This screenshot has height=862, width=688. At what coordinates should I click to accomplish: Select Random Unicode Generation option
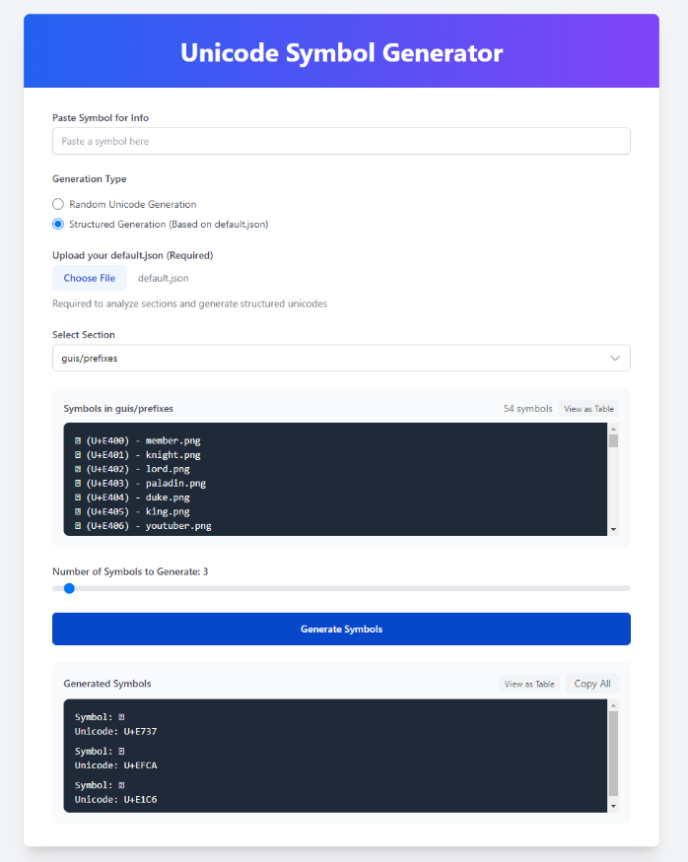pos(58,204)
